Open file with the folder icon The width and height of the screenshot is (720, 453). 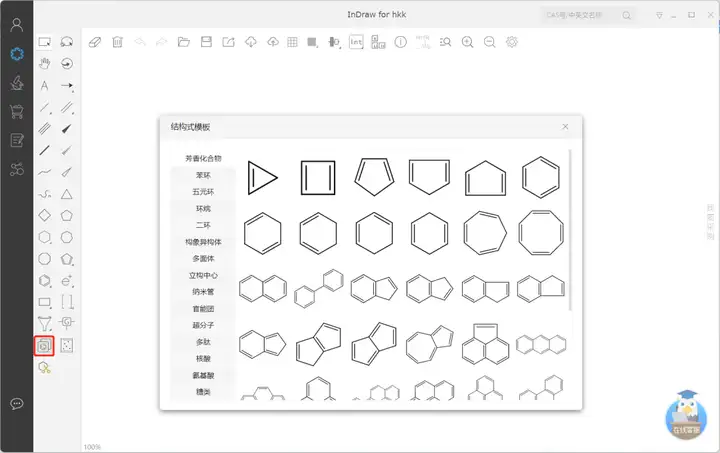pyautogui.click(x=184, y=42)
